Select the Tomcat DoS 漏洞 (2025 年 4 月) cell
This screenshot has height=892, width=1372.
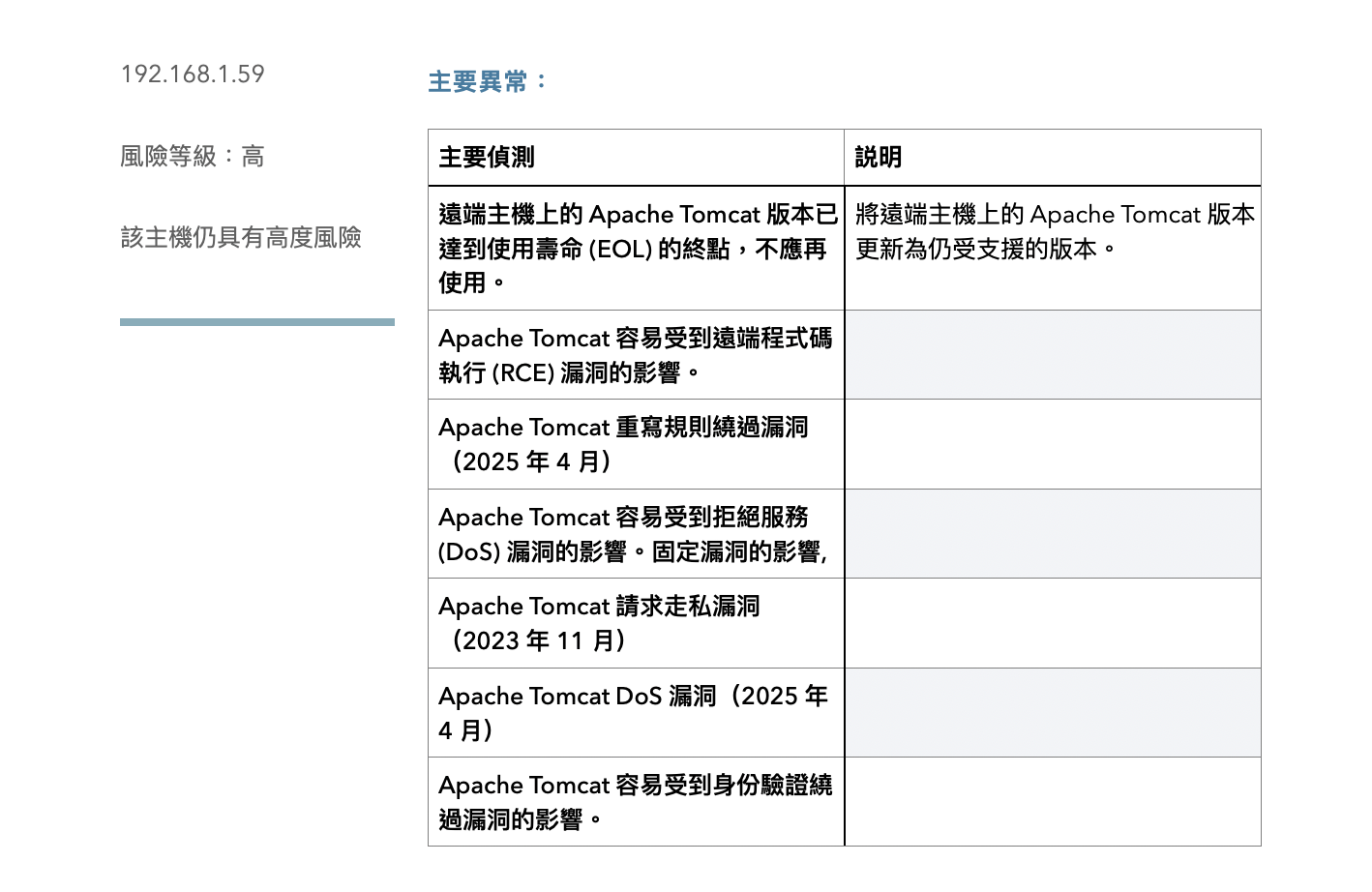coord(636,713)
